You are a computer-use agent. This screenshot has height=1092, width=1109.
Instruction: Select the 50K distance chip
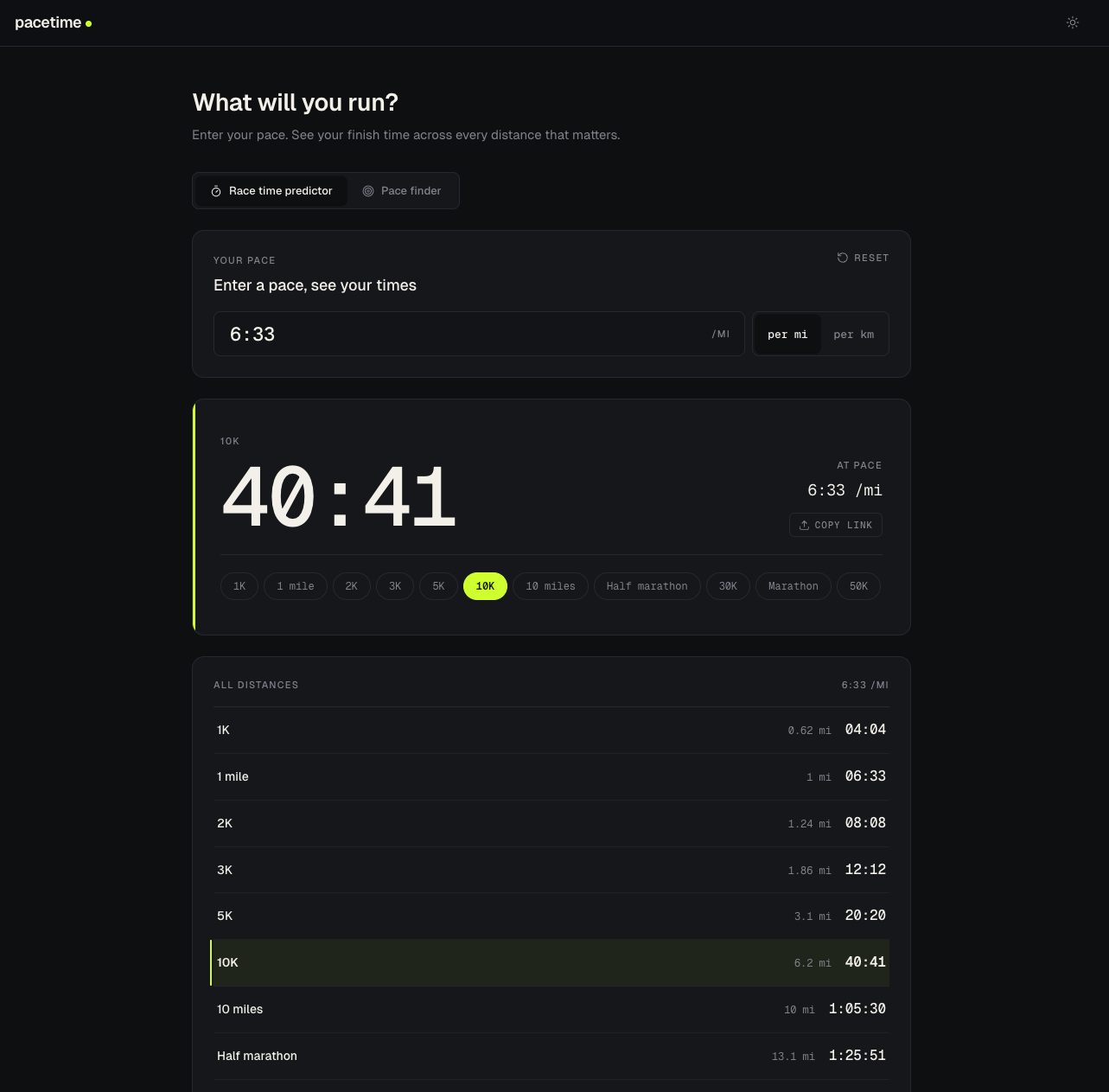(858, 586)
